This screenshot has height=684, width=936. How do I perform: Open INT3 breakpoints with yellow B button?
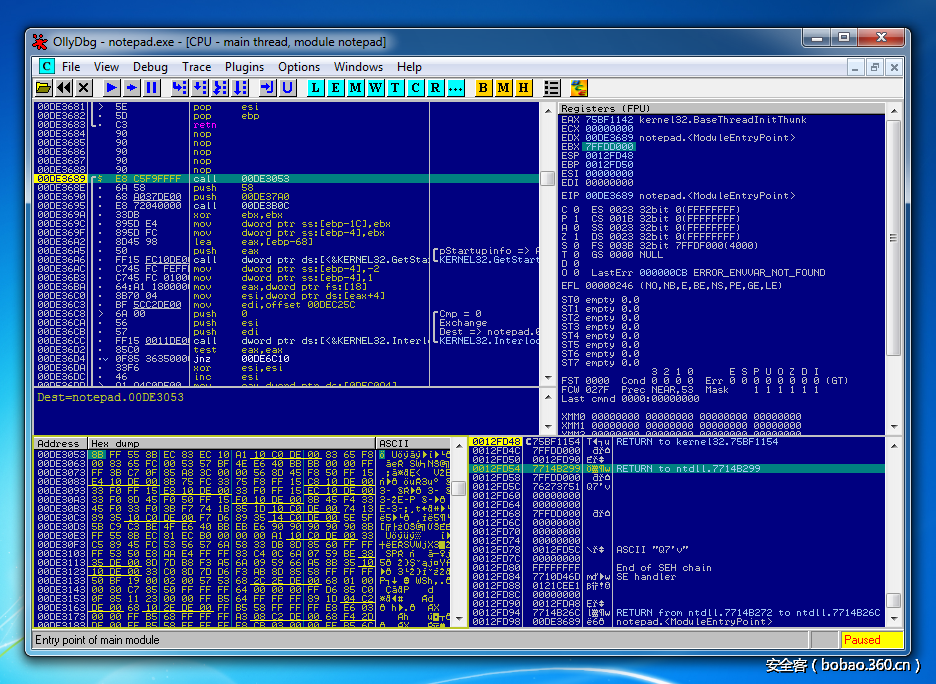tap(483, 88)
